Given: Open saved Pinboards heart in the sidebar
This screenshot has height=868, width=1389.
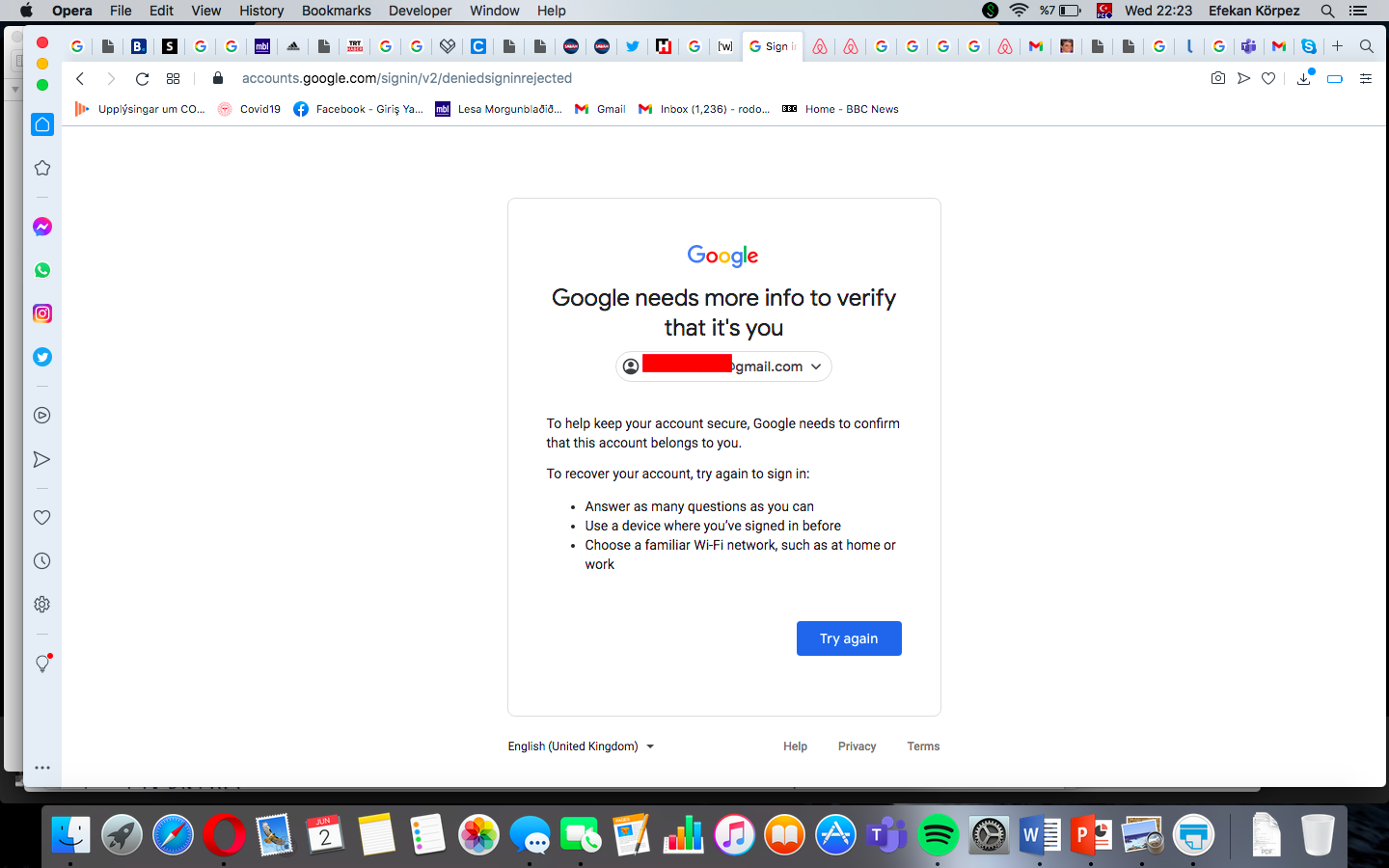Looking at the screenshot, I should [x=42, y=518].
